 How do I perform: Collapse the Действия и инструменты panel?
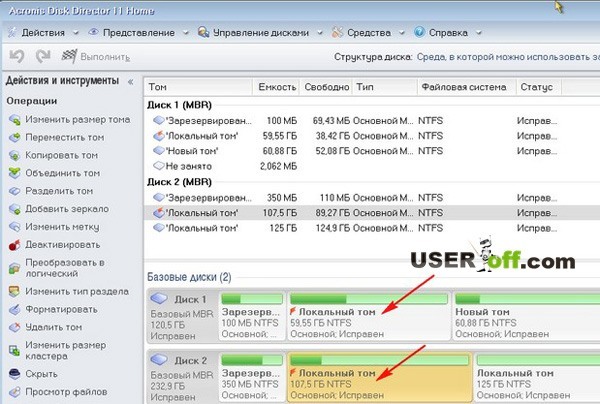(130, 80)
